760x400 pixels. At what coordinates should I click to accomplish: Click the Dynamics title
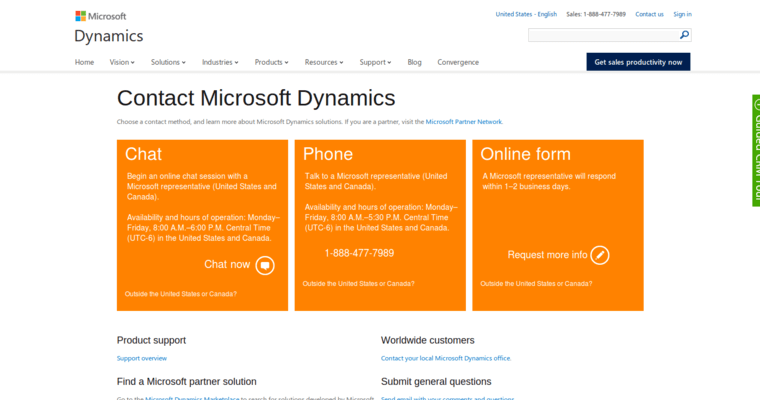click(x=109, y=36)
